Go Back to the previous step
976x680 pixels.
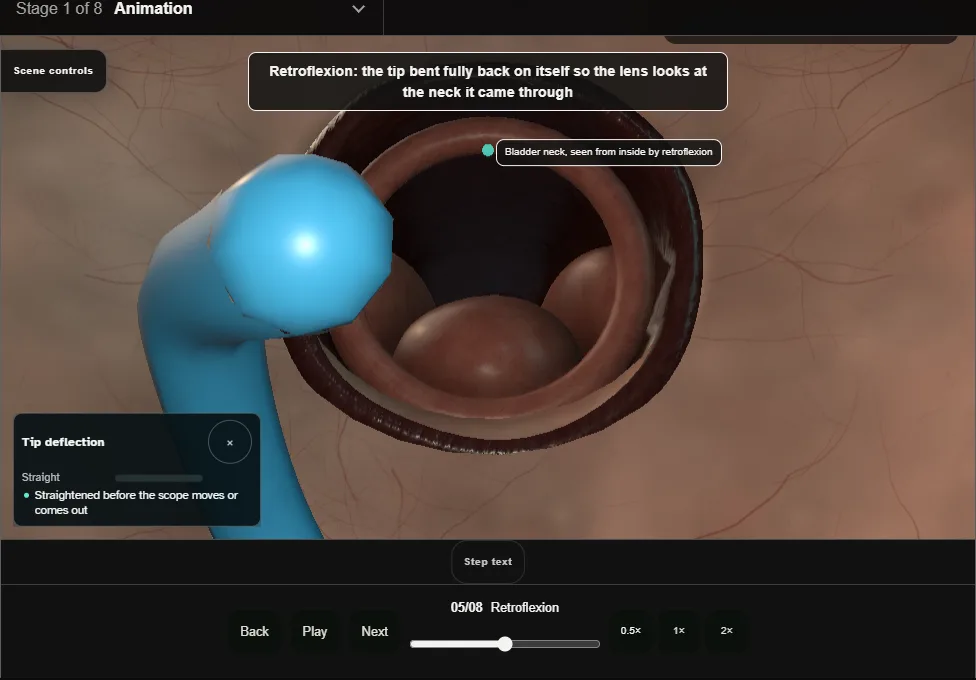(x=255, y=631)
